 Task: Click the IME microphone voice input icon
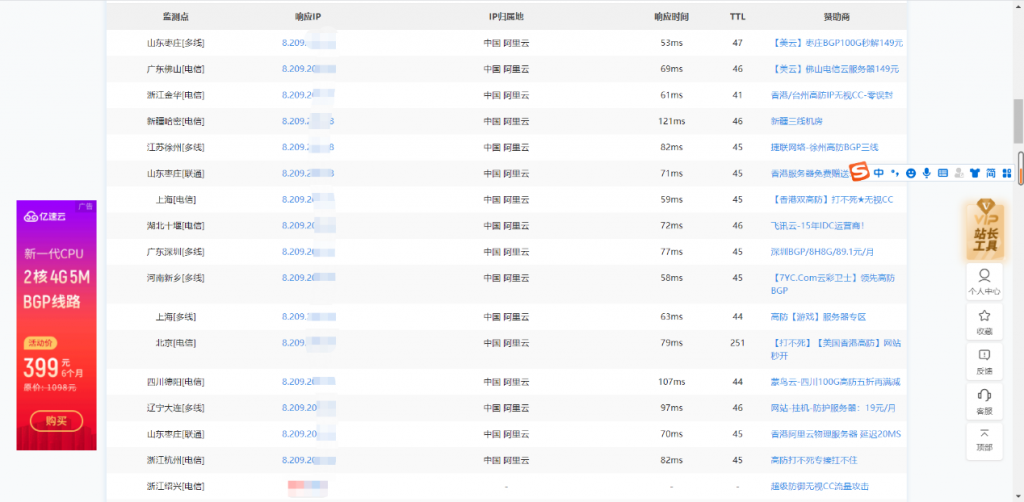(927, 173)
